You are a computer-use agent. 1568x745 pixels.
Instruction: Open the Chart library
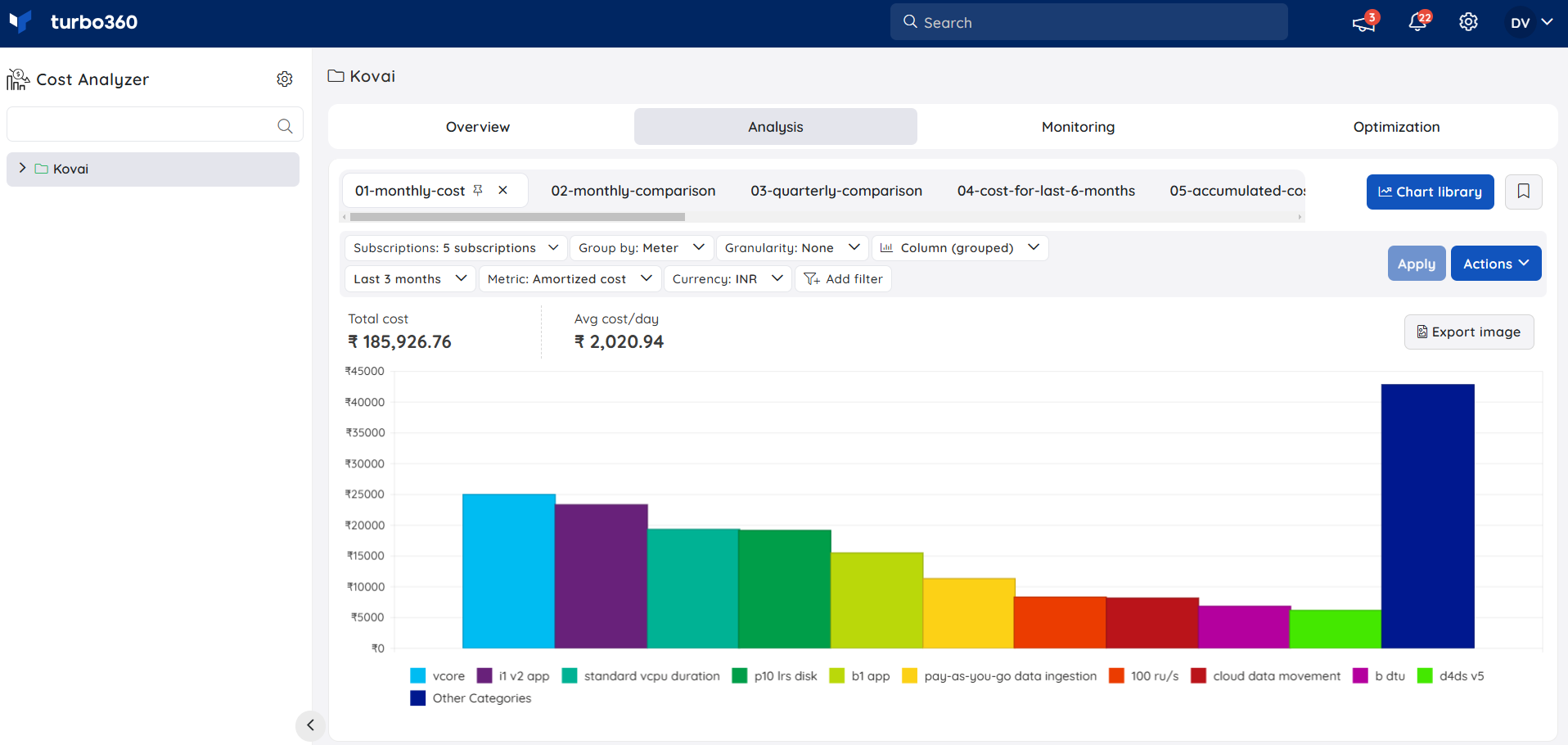(1430, 192)
